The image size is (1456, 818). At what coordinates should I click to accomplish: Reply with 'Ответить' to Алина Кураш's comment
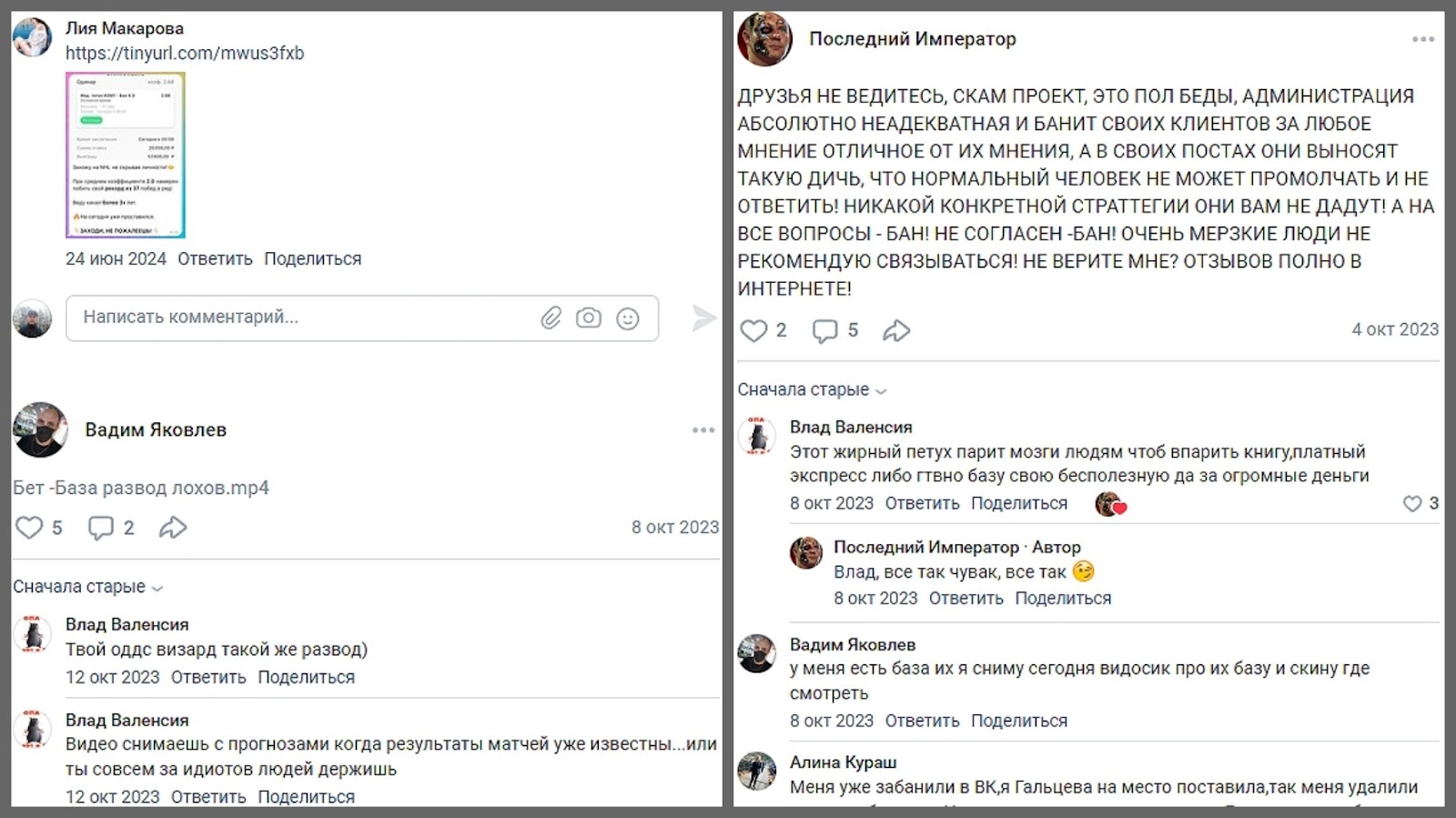coord(922,813)
